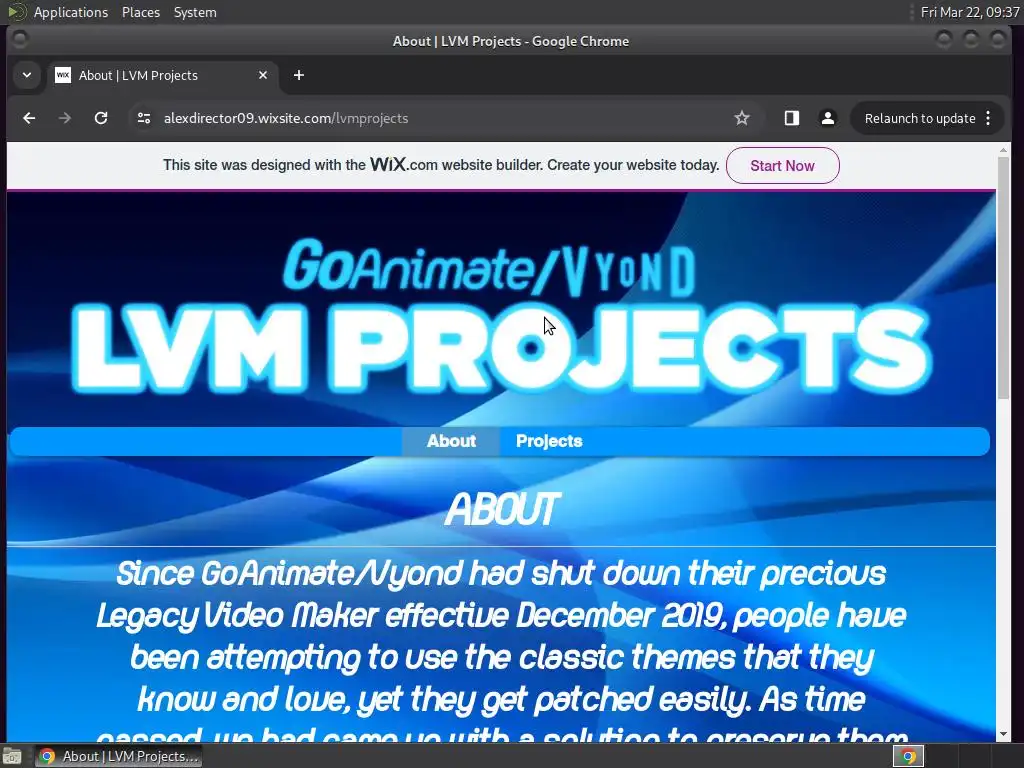The width and height of the screenshot is (1024, 768).
Task: Click the window menu button at title bar left
Action: (x=20, y=40)
